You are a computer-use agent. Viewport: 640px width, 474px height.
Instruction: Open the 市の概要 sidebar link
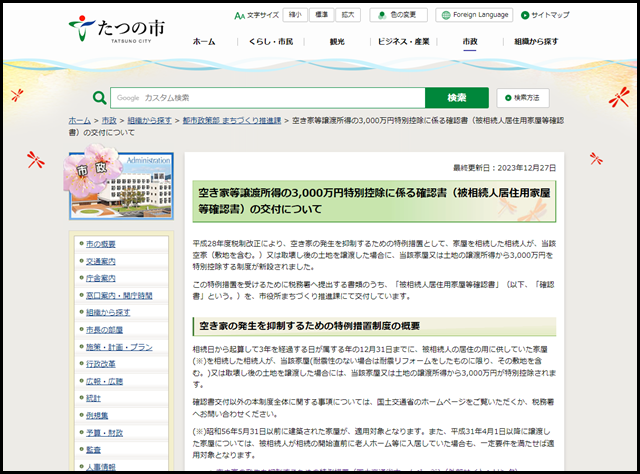click(100, 244)
